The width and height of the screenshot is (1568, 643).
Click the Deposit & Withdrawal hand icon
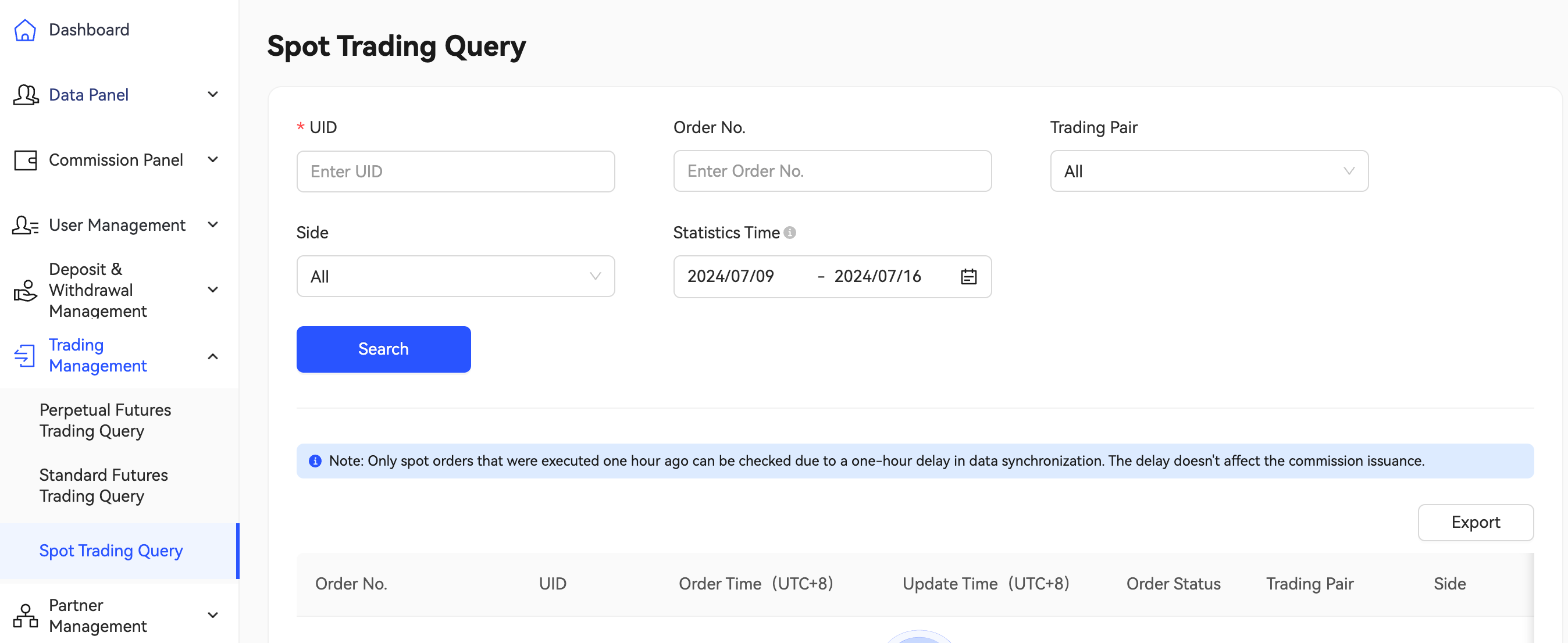click(26, 290)
